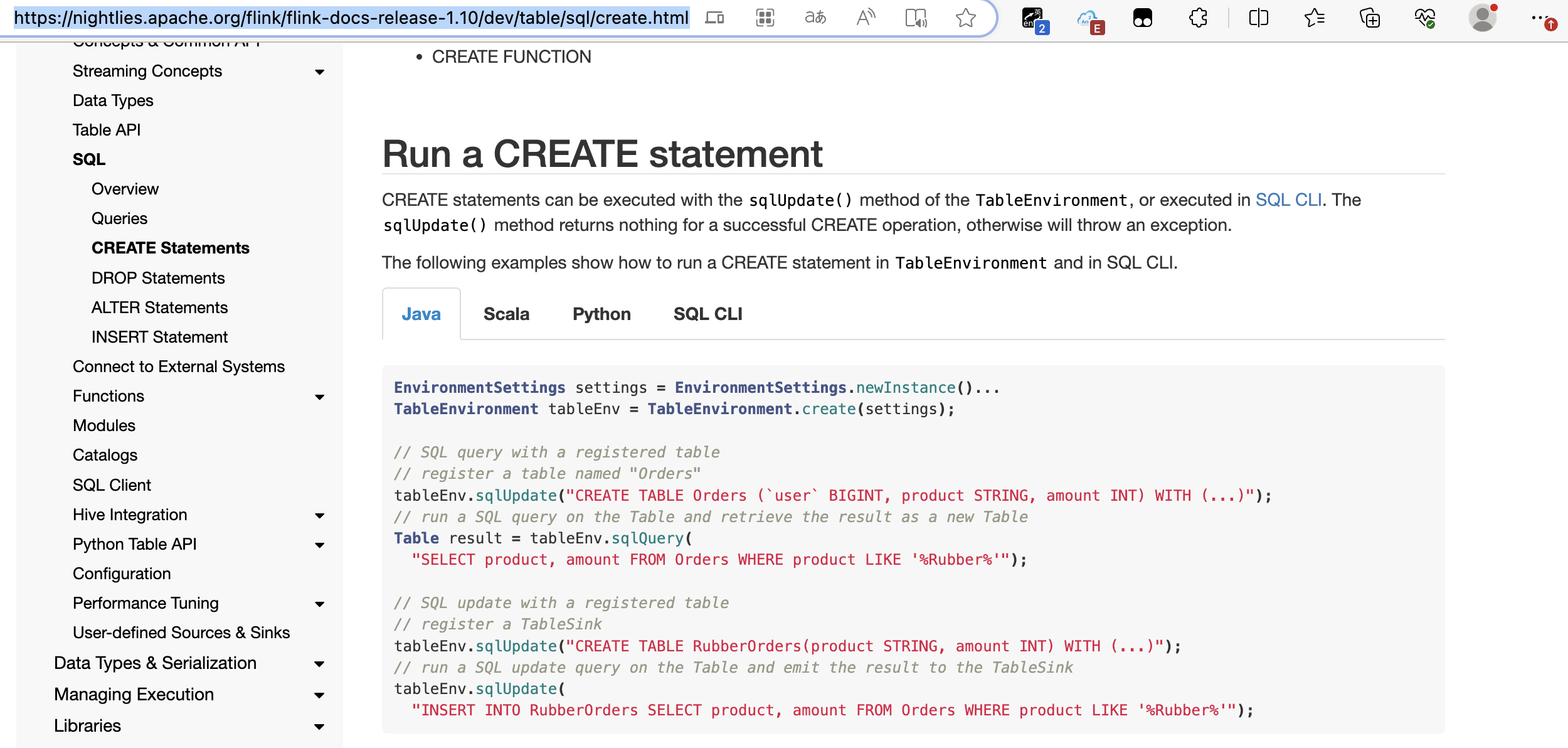1568x748 pixels.
Task: Open SQL Overview sidebar link
Action: (x=125, y=189)
